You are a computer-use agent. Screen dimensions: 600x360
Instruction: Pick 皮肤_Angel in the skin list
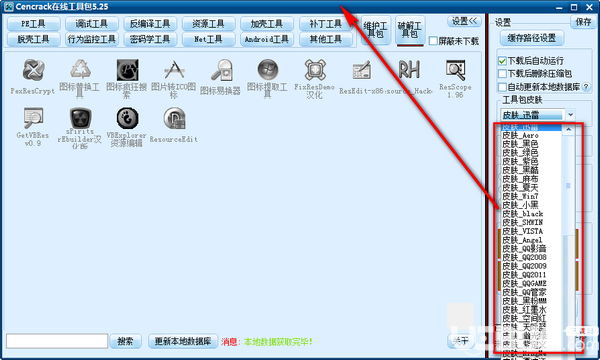[531, 240]
